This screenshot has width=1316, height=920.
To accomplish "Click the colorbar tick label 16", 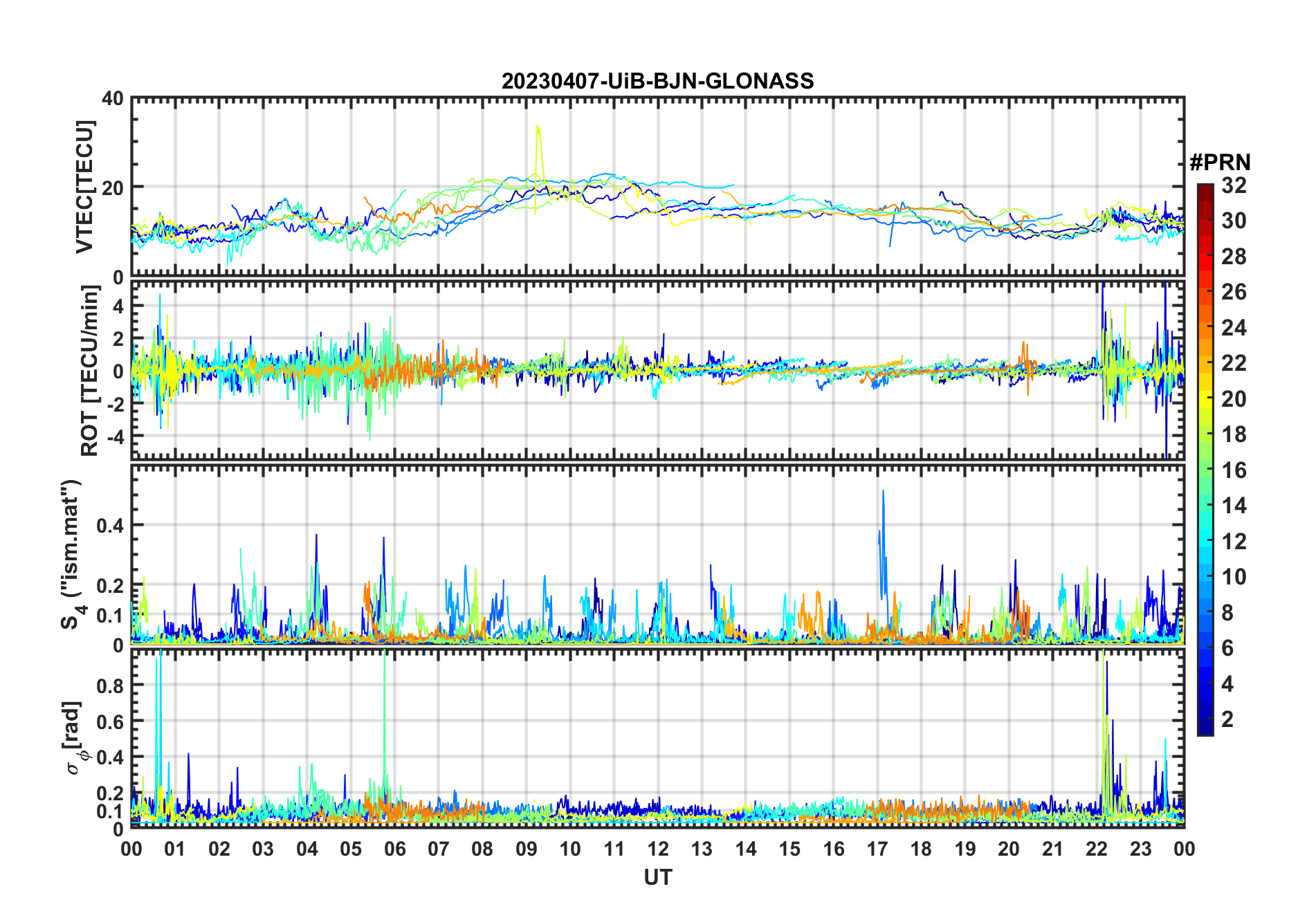I will tap(1234, 470).
